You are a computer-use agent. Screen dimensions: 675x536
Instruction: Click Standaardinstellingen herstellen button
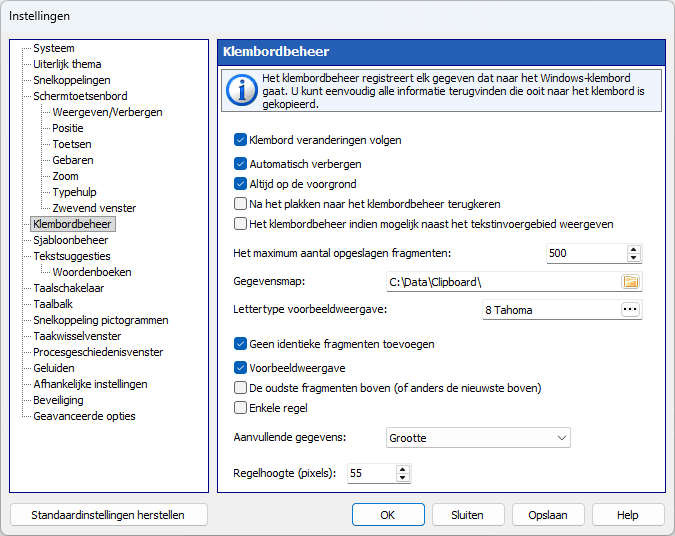tap(108, 515)
